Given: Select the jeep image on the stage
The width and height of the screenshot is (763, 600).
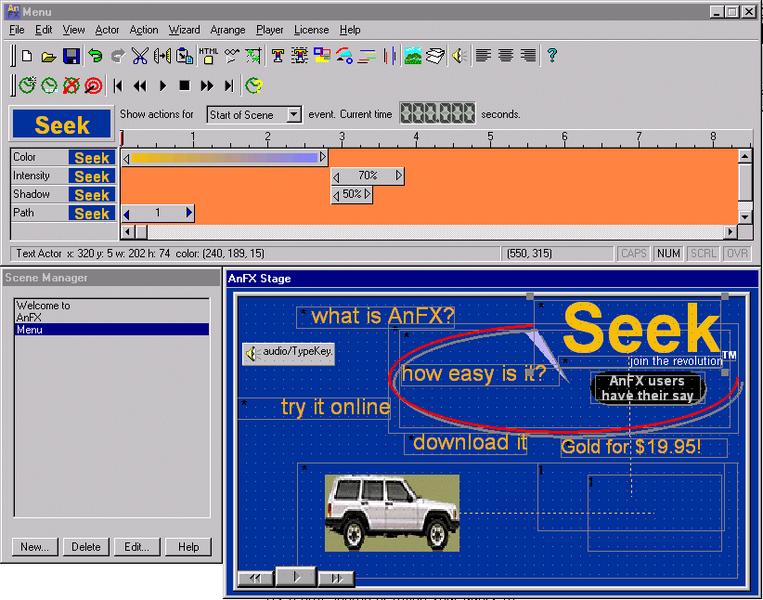Looking at the screenshot, I should pyautogui.click(x=392, y=513).
